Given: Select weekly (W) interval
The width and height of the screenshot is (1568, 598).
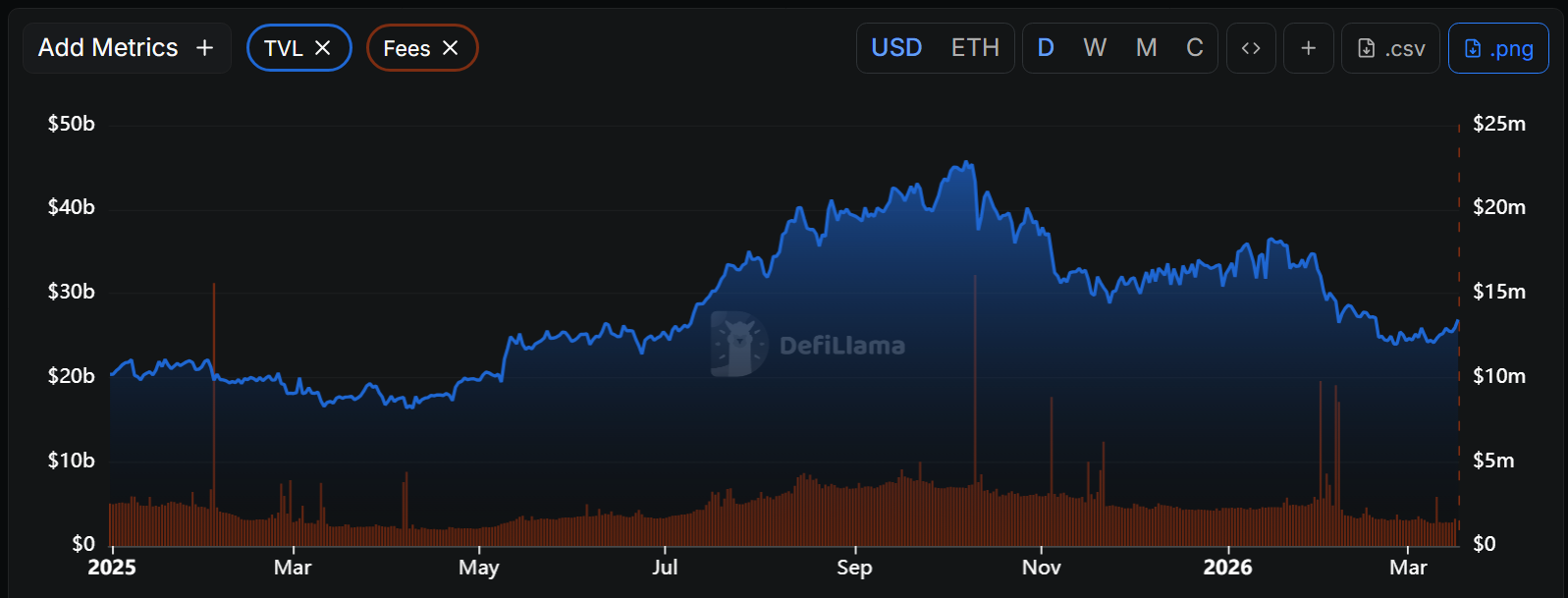Looking at the screenshot, I should click(1095, 48).
